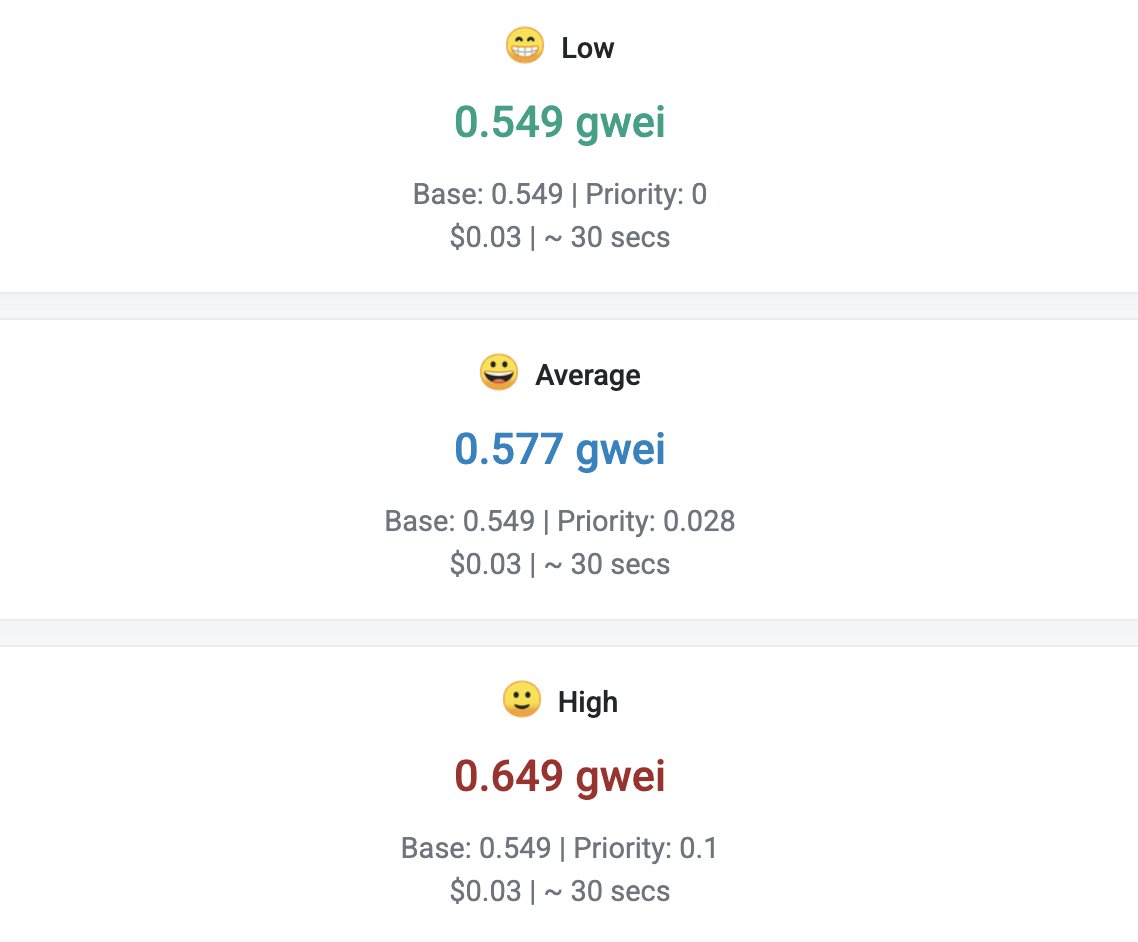This screenshot has width=1138, height=942.
Task: Select the High gas price heading
Action: [587, 702]
